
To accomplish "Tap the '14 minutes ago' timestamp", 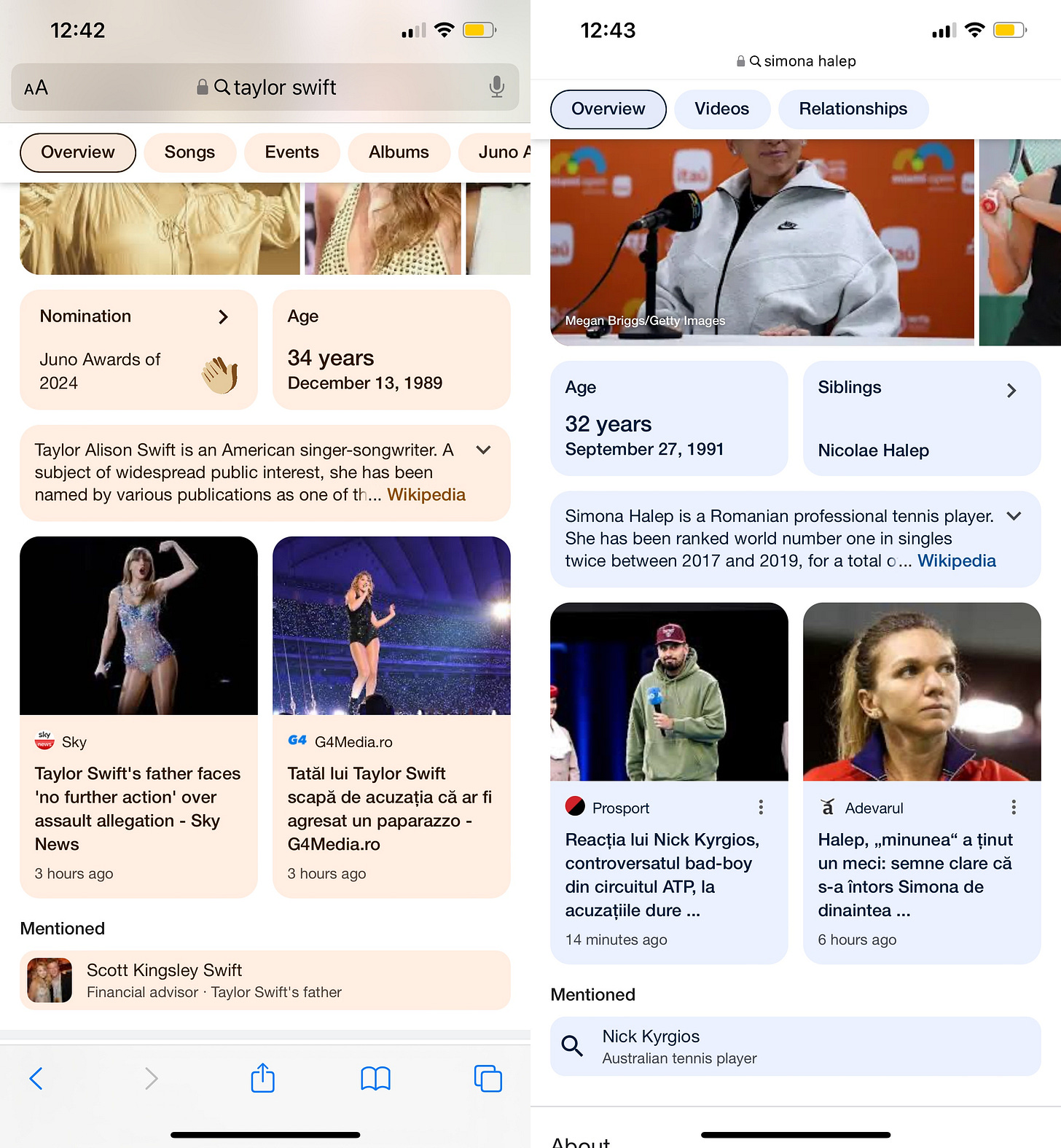I will pyautogui.click(x=616, y=940).
